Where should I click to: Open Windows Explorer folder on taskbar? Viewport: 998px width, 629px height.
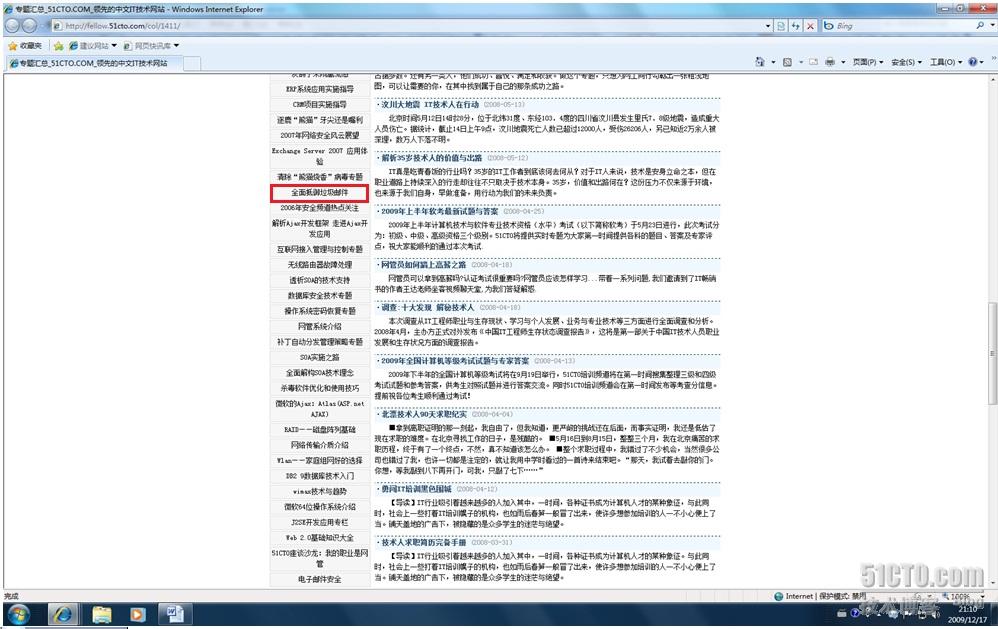point(101,614)
